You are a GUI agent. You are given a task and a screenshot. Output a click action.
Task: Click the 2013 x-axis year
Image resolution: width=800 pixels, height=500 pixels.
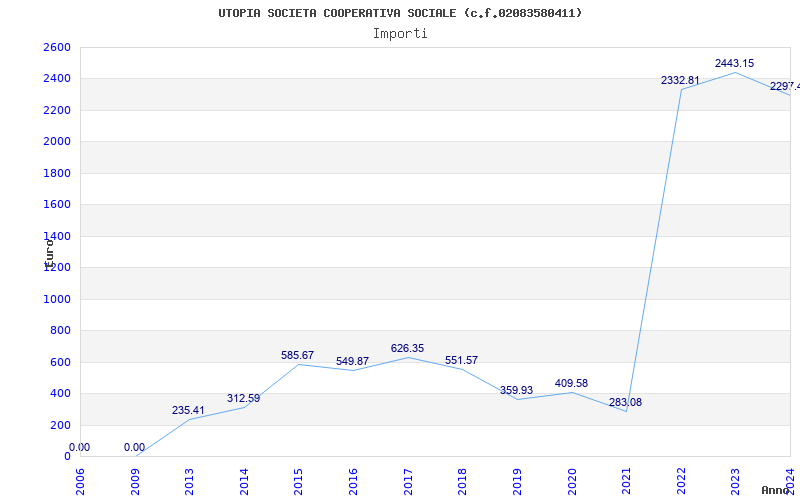(189, 482)
